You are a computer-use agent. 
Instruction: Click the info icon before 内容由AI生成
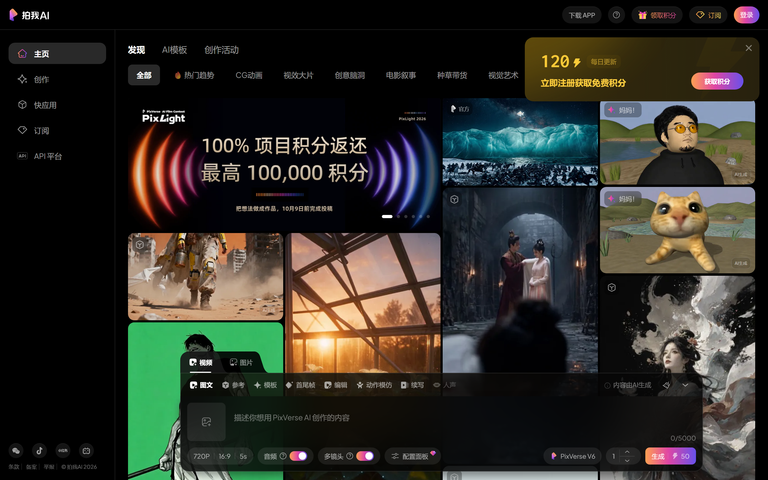coord(607,385)
